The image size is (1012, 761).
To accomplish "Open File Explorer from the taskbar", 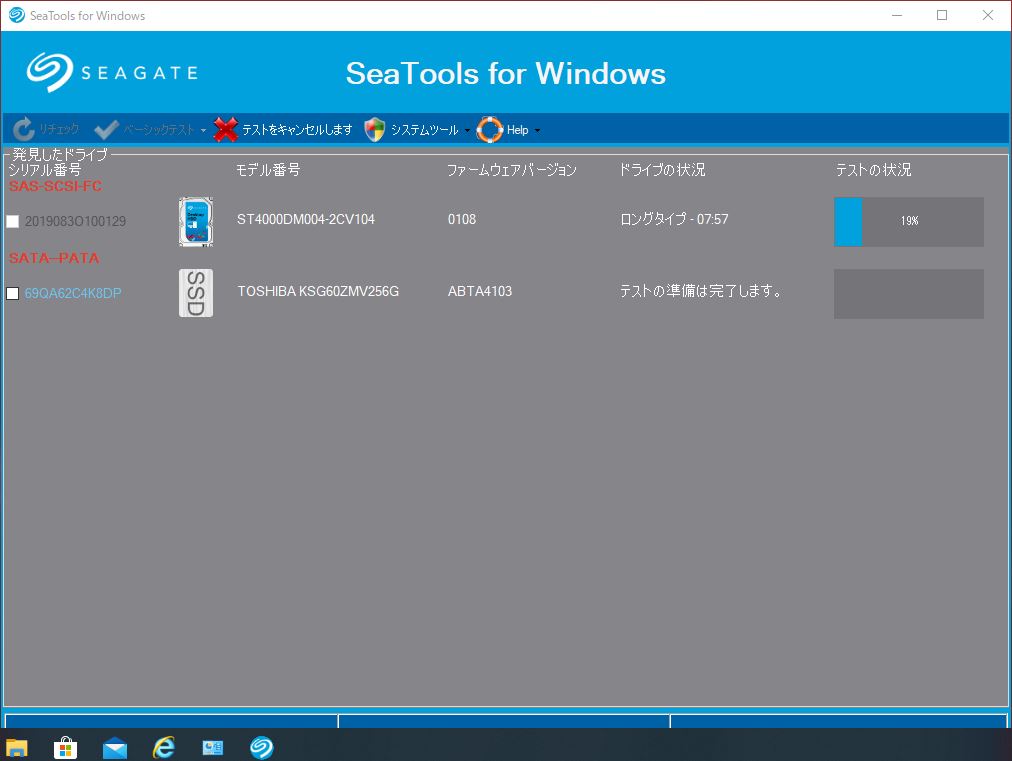I will coord(17,747).
